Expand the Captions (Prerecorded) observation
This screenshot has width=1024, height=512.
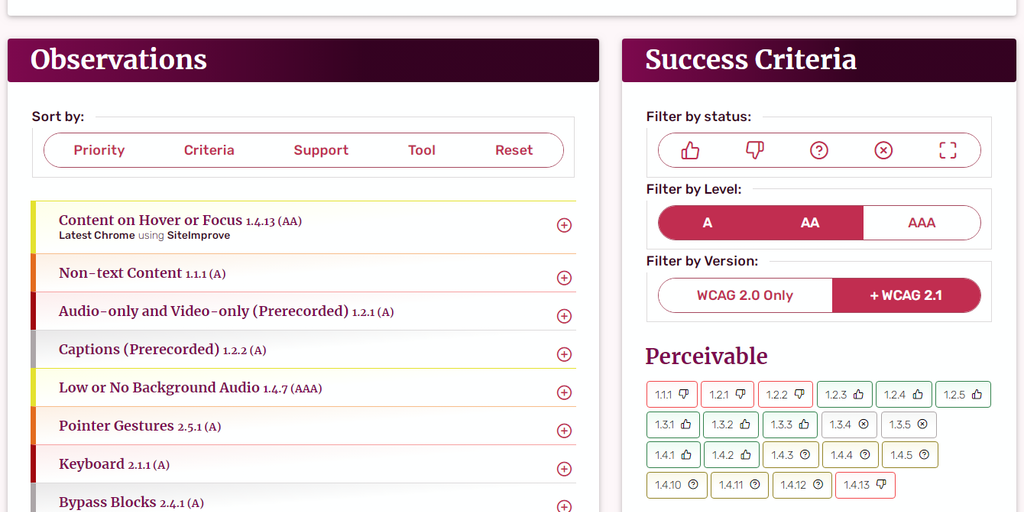tap(564, 354)
